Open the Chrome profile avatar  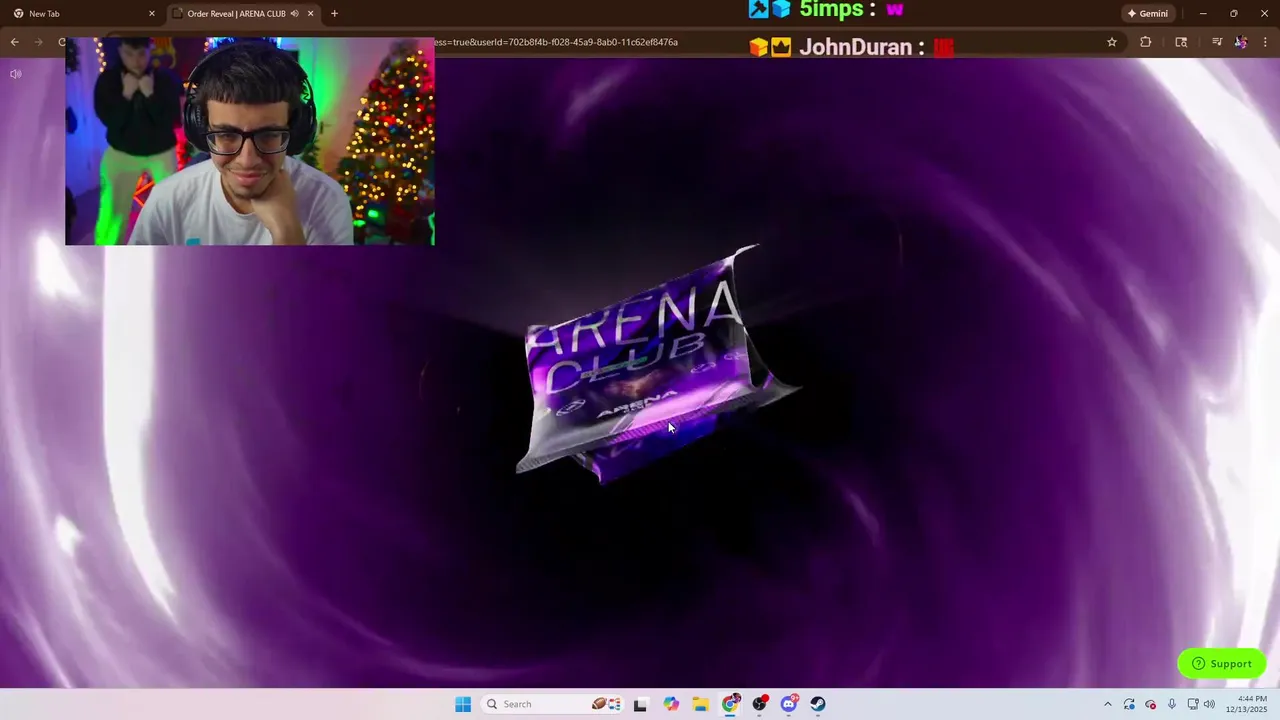click(1241, 42)
